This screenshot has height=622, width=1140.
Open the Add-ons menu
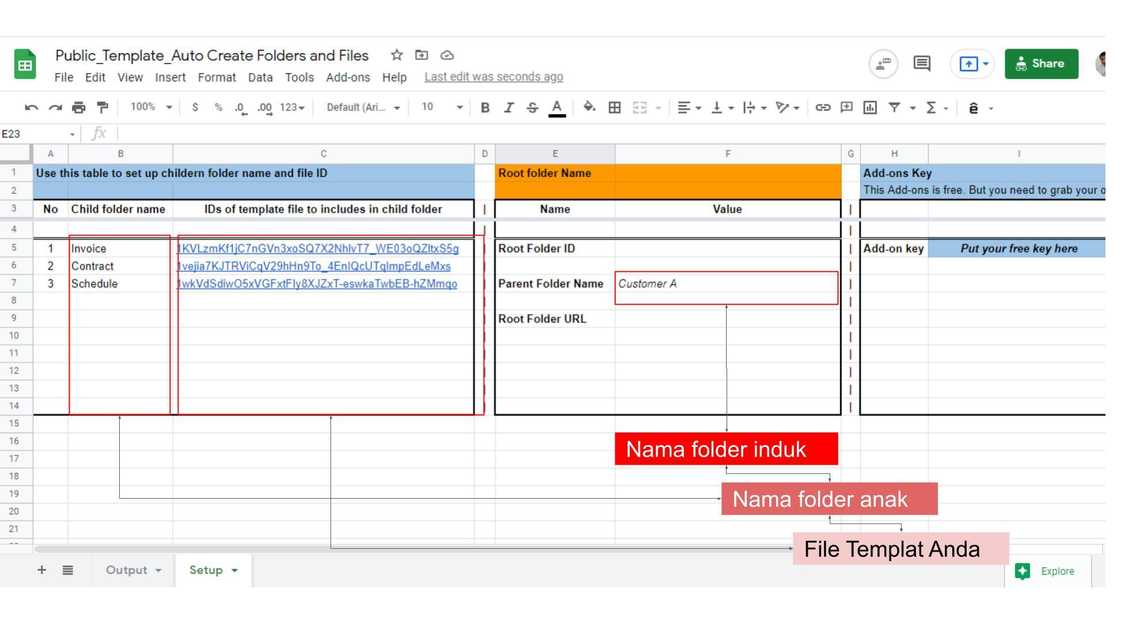347,78
